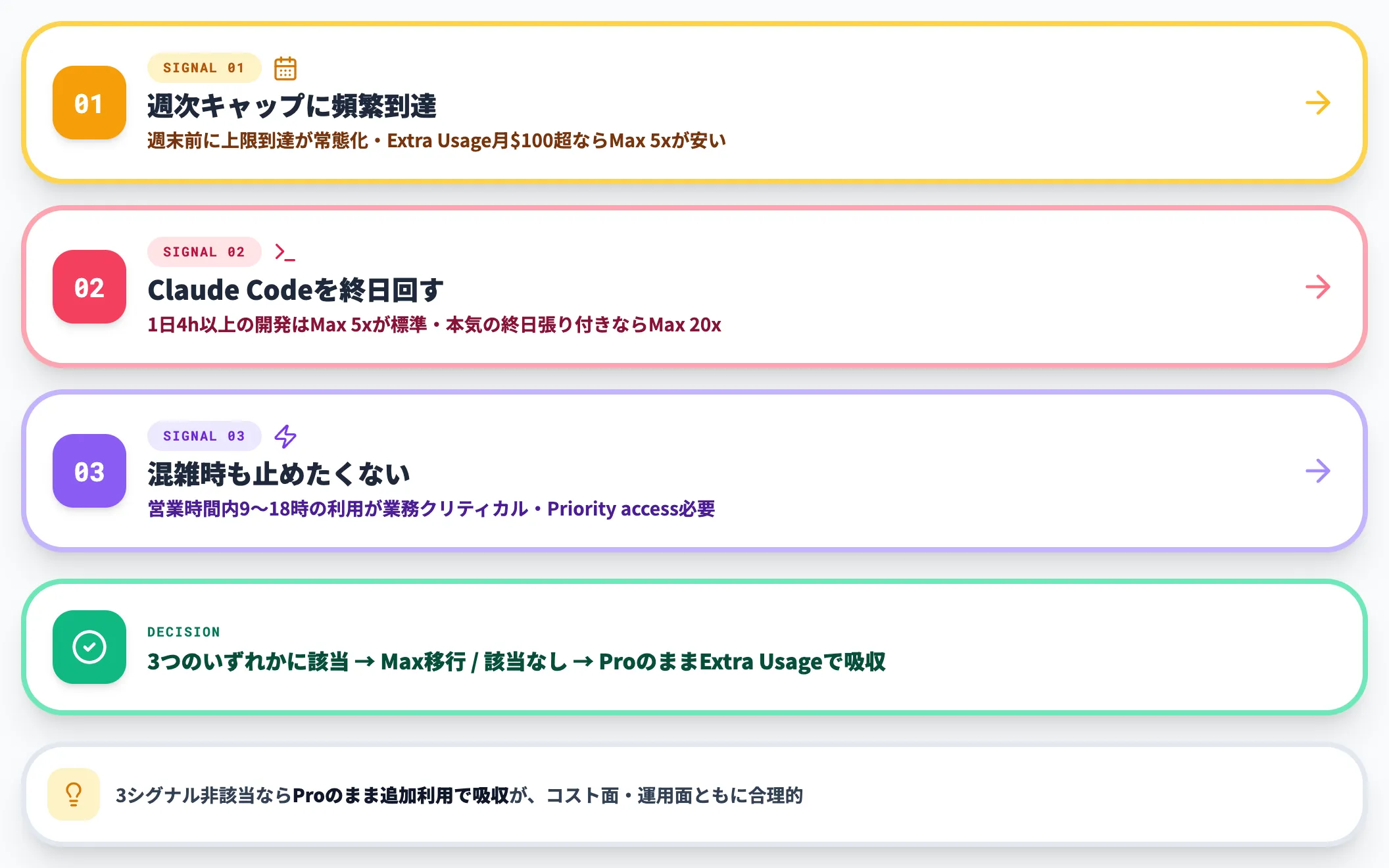Click the heading Claude Codeを終日回す
This screenshot has width=1389, height=868.
click(295, 290)
